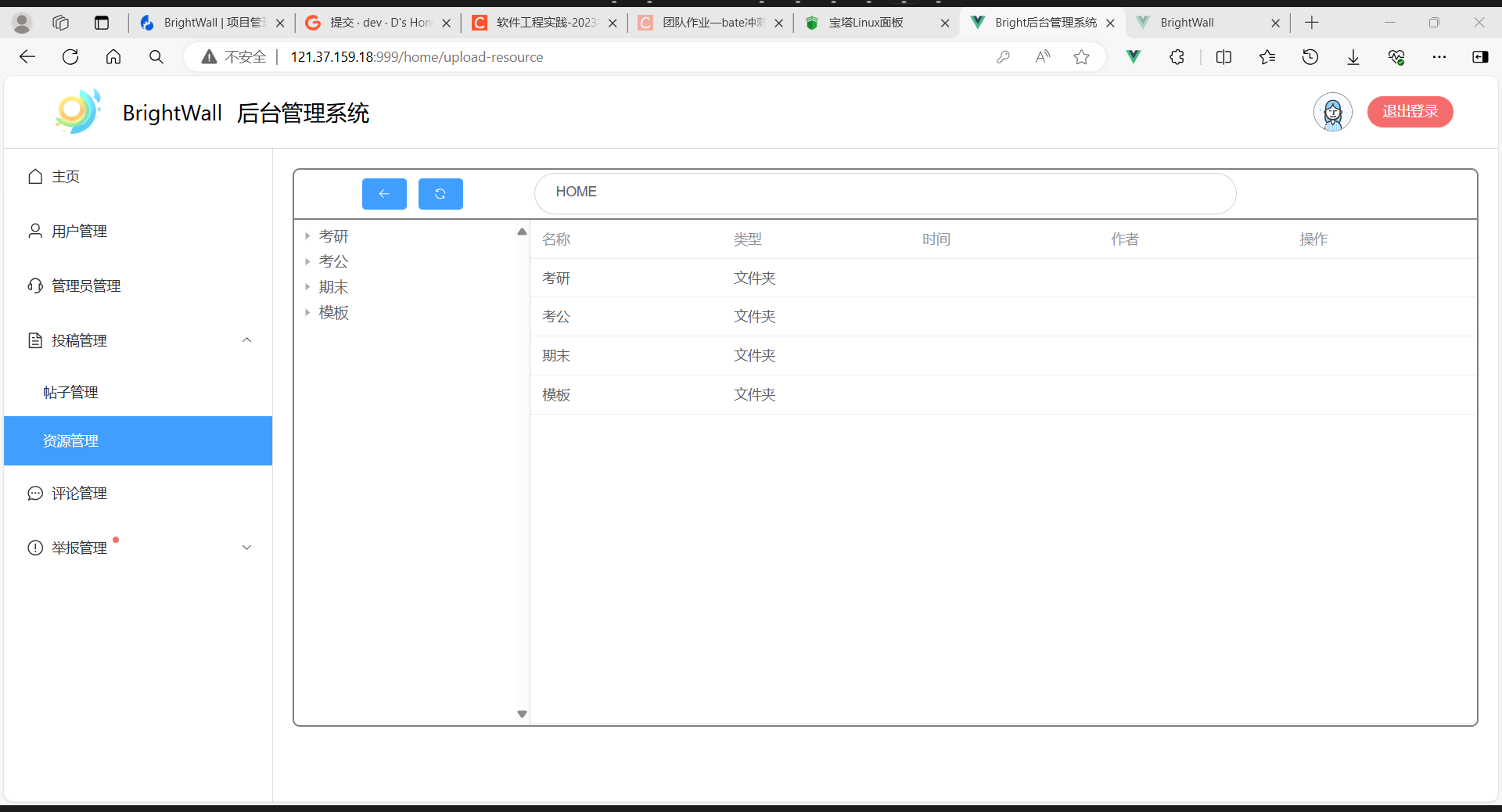Image resolution: width=1502 pixels, height=812 pixels.
Task: Click the browser address bar URL
Action: coord(417,57)
